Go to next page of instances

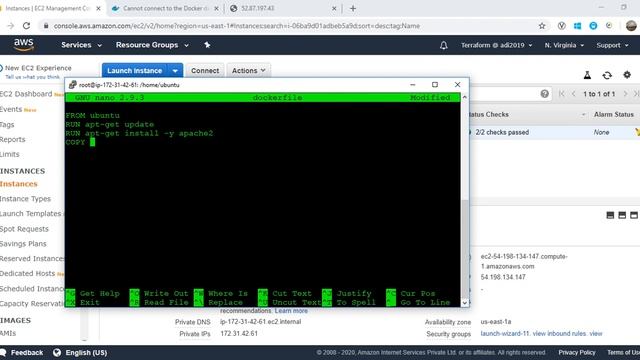click(625, 94)
